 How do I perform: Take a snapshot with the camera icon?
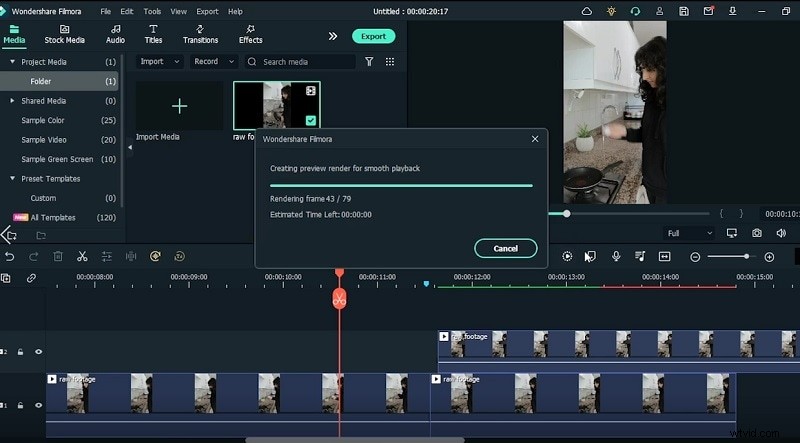[x=757, y=233]
